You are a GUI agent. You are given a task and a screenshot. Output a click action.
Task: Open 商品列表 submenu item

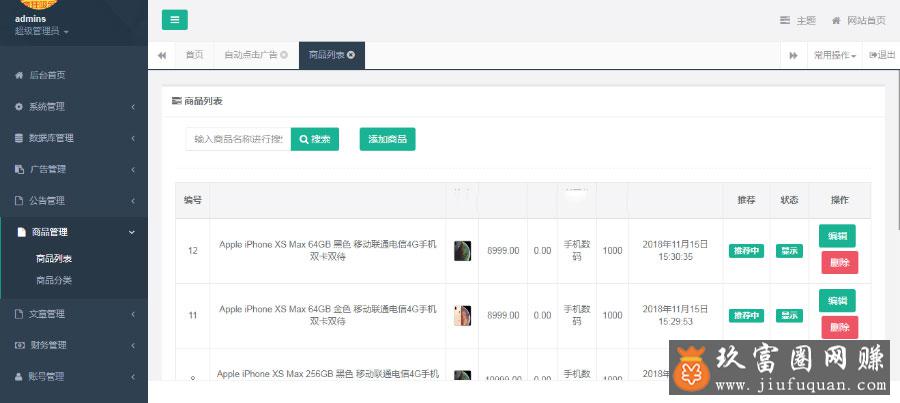(54, 258)
